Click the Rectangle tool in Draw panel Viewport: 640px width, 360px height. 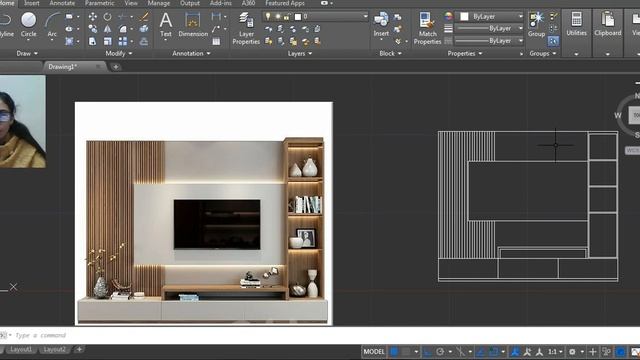coord(69,17)
